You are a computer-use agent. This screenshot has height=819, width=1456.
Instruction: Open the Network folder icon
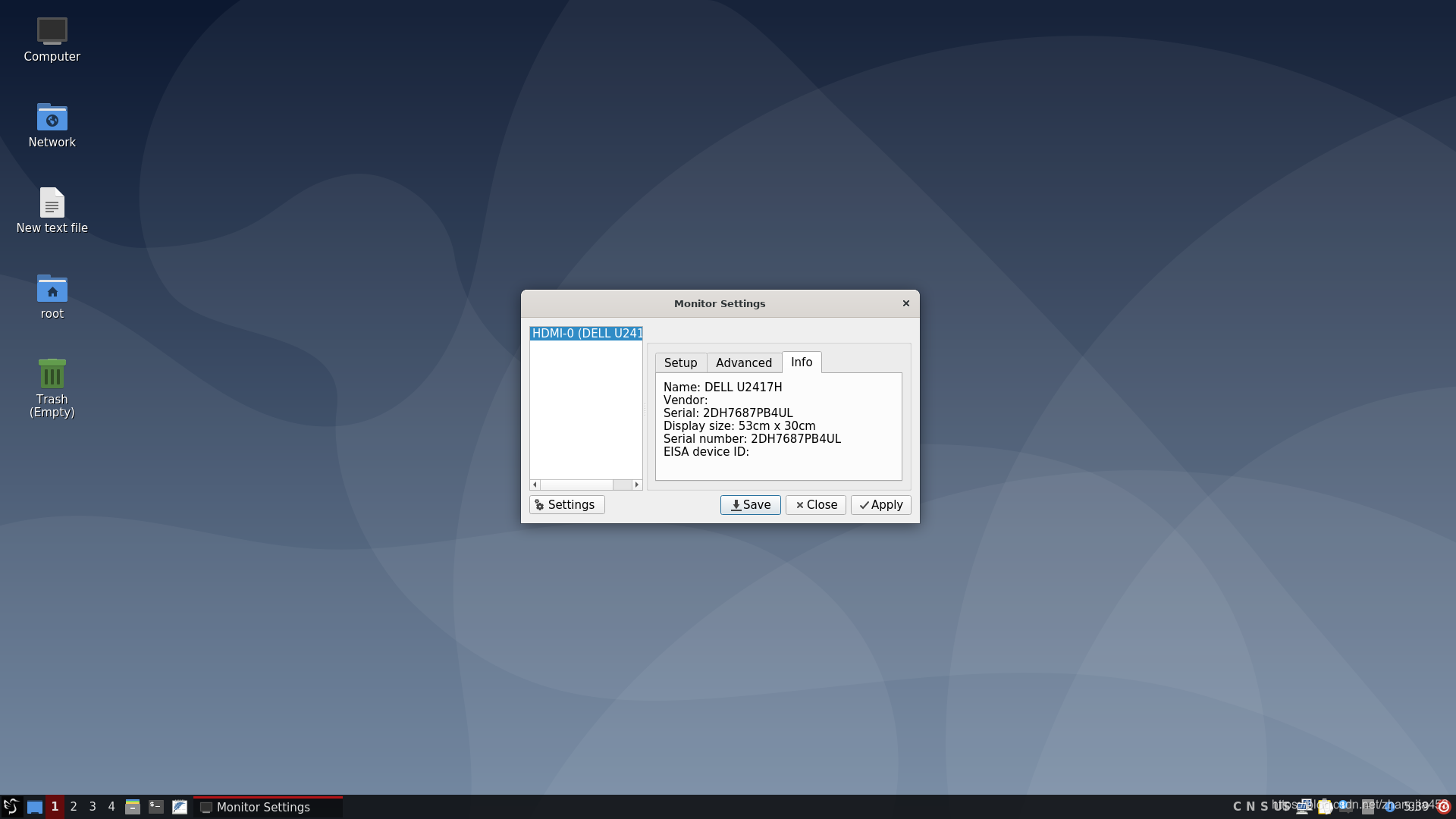[x=52, y=118]
